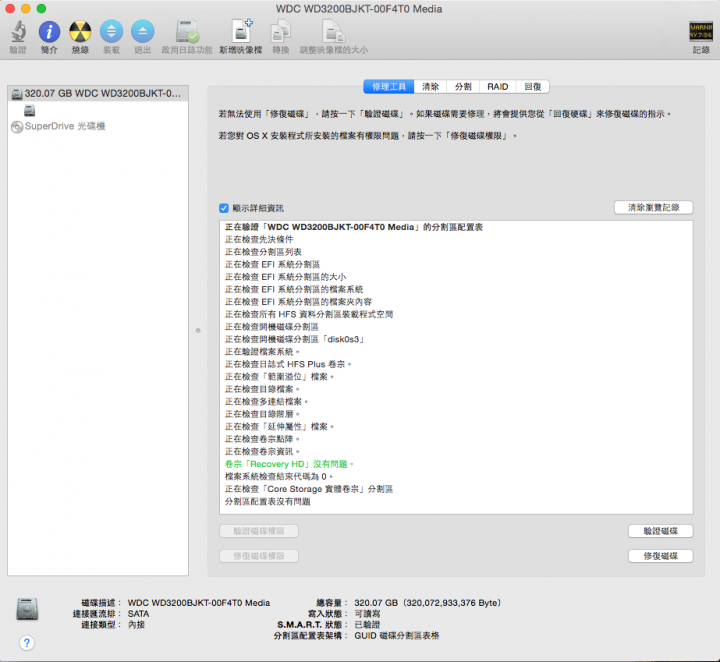This screenshot has height=662, width=720.
Task: Click the help question mark button
Action: (x=27, y=643)
